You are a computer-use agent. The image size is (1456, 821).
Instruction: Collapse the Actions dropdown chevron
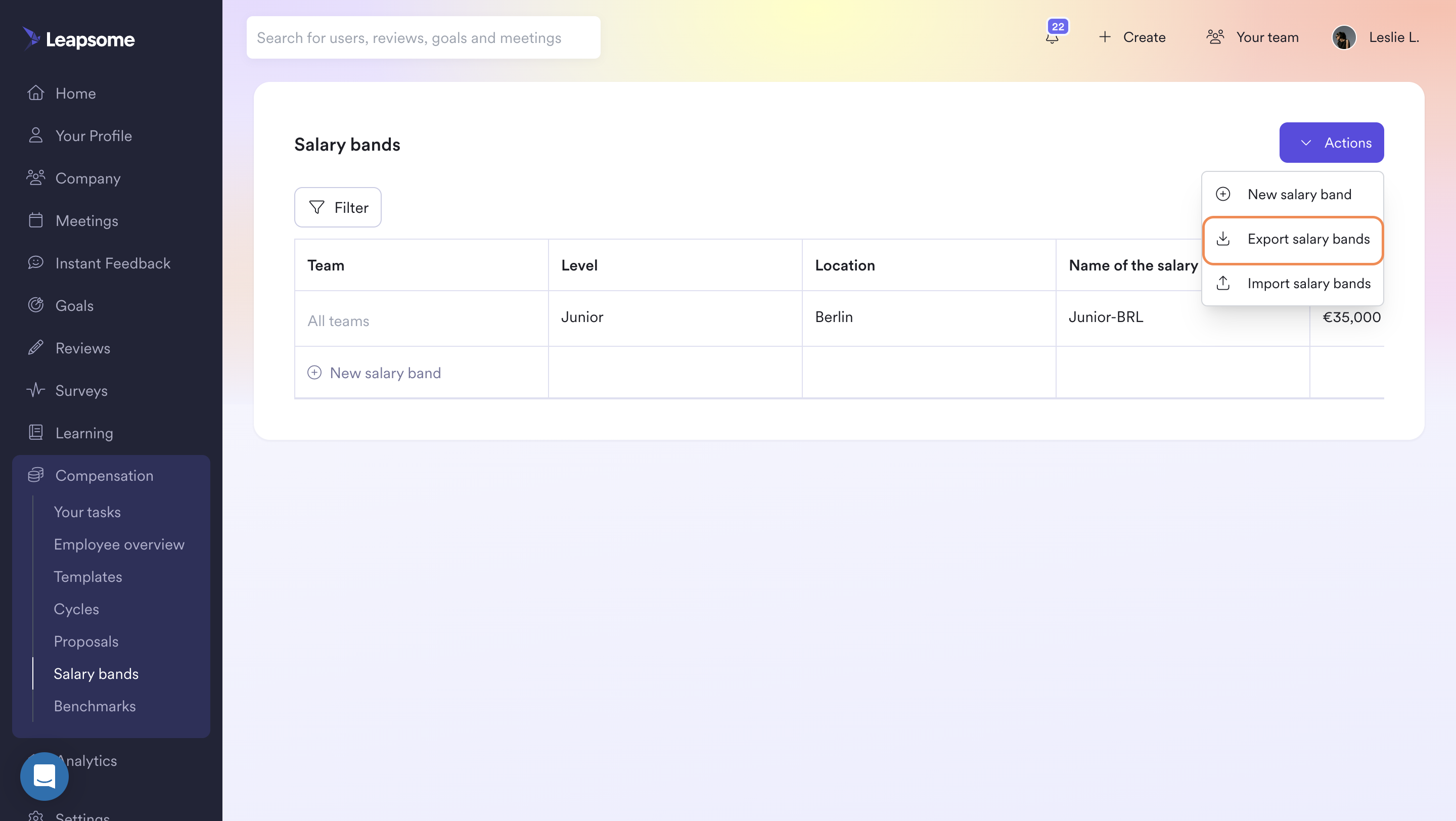click(x=1306, y=143)
